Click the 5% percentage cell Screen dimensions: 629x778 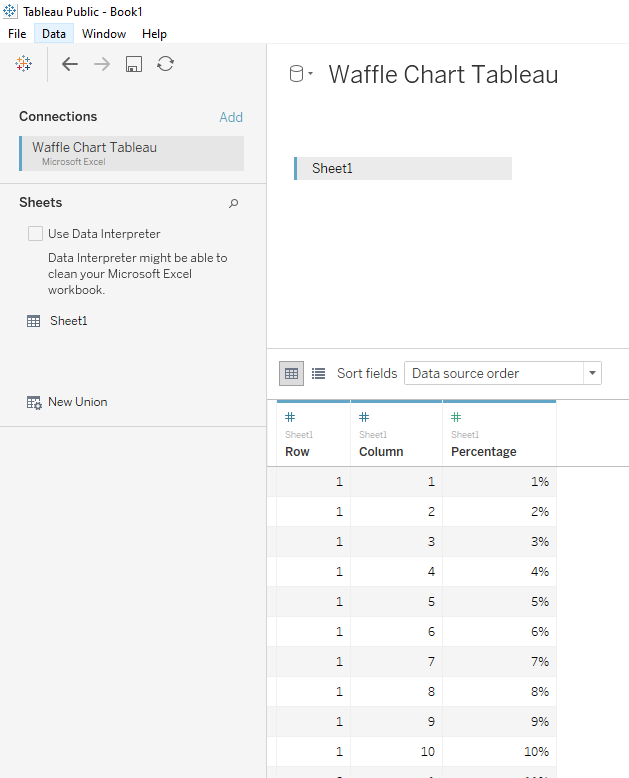[x=499, y=602]
